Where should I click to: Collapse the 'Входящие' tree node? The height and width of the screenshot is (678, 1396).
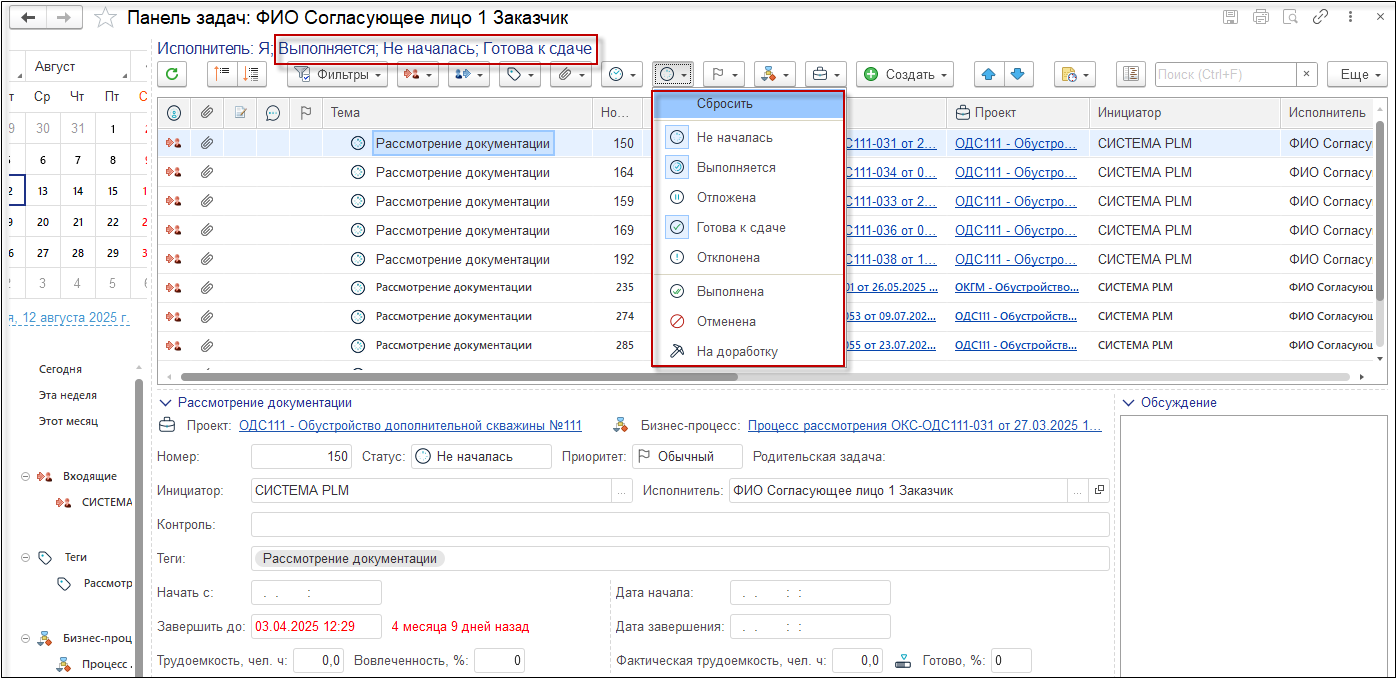(x=26, y=477)
